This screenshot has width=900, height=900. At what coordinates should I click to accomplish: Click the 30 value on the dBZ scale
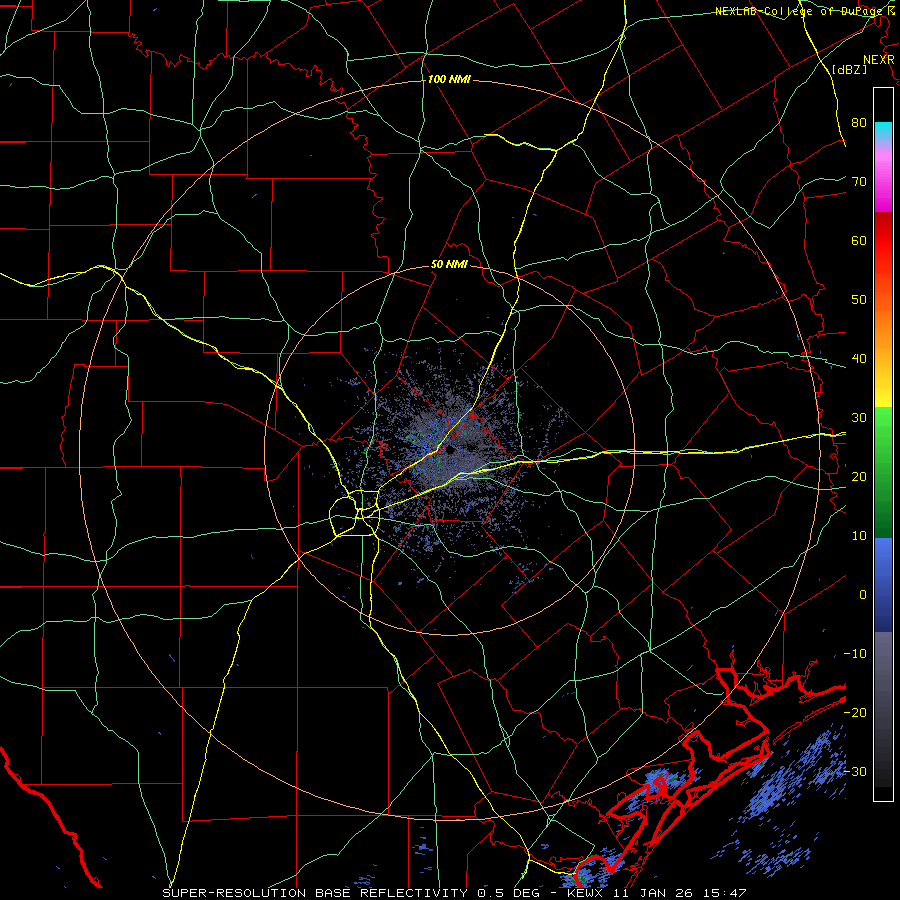859,417
